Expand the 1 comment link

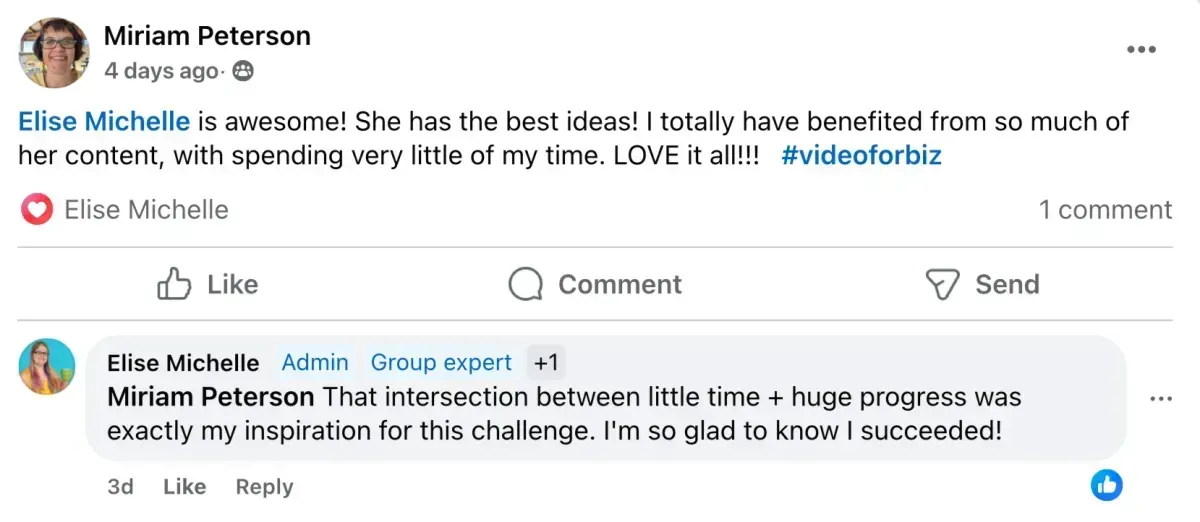pos(1104,210)
